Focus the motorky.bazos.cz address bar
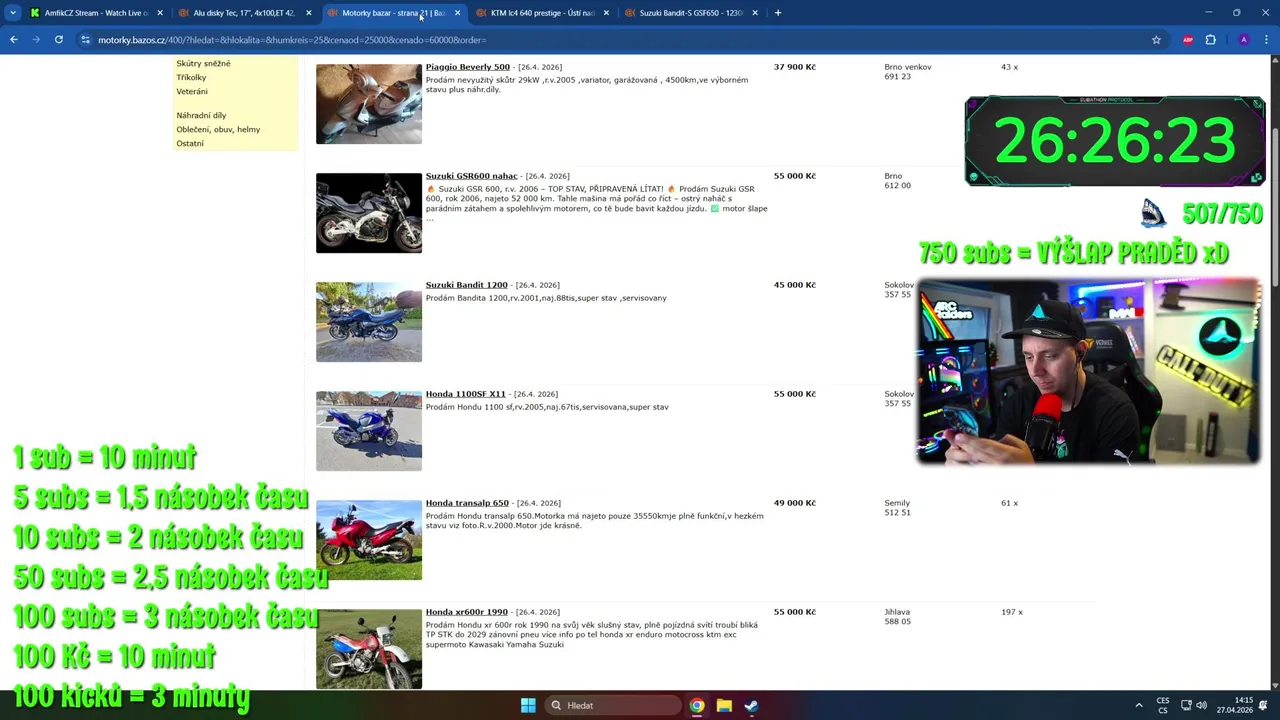This screenshot has height=720, width=1280. pyautogui.click(x=620, y=40)
